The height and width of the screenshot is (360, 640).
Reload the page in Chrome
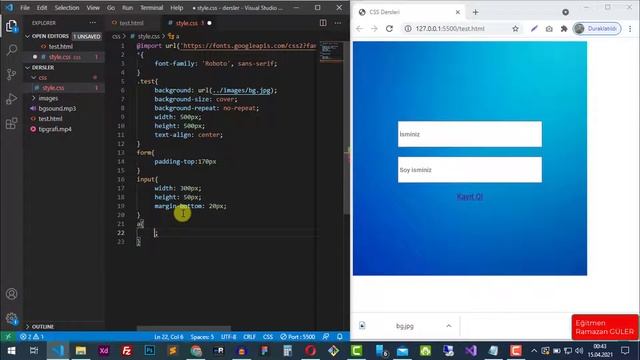(389, 29)
